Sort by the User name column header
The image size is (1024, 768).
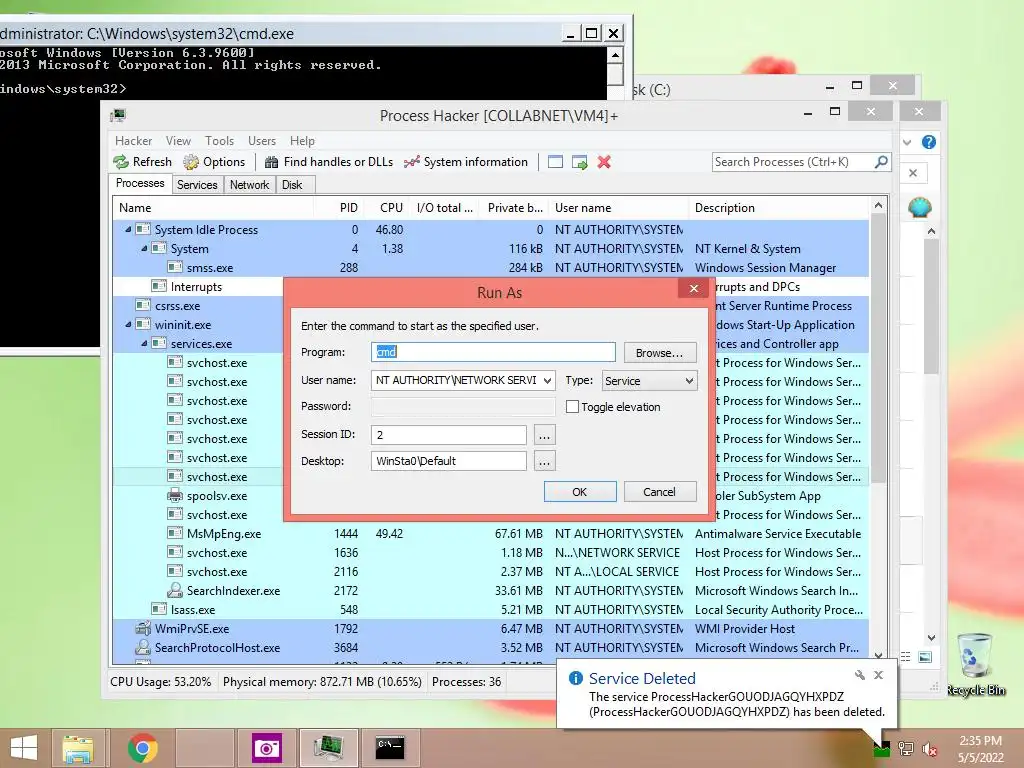pyautogui.click(x=618, y=208)
